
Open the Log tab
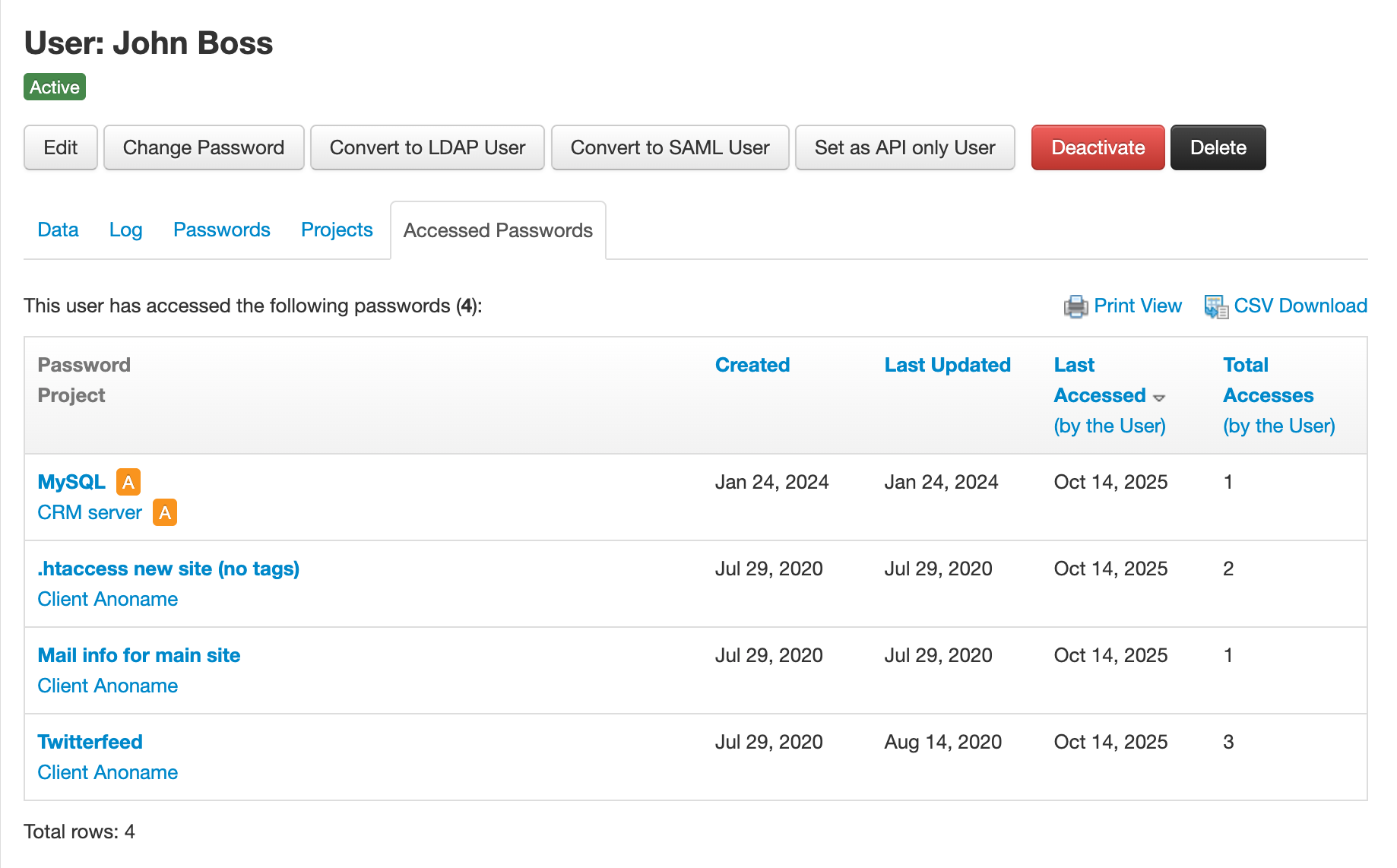coord(125,230)
